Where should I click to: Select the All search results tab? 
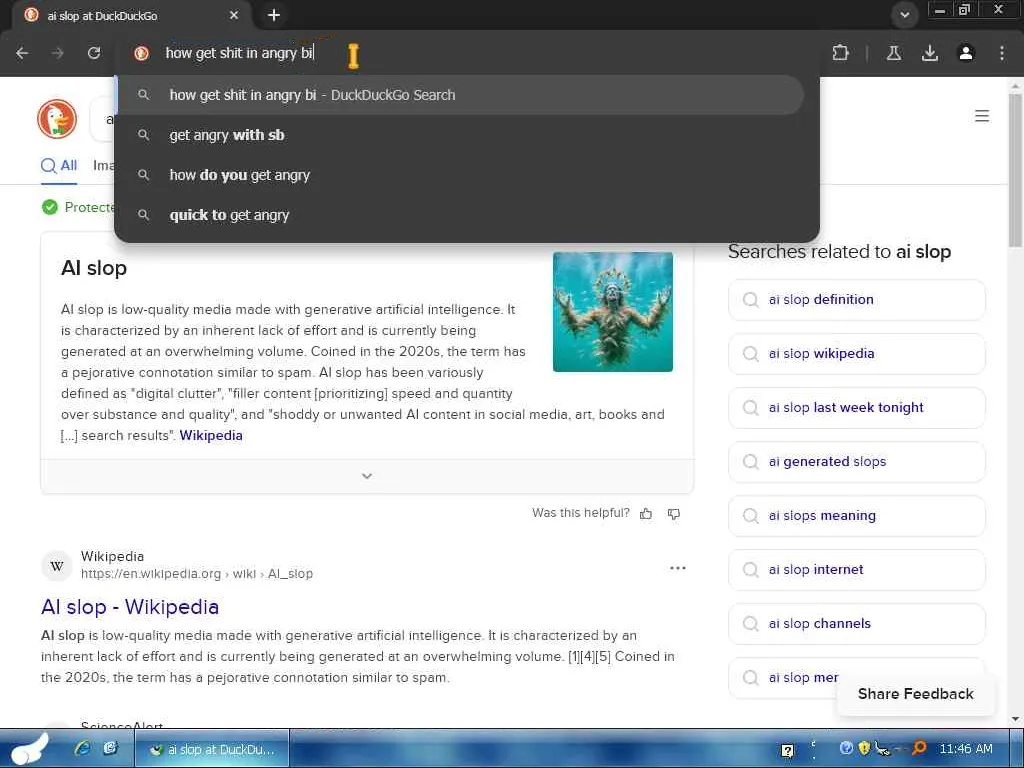59,166
